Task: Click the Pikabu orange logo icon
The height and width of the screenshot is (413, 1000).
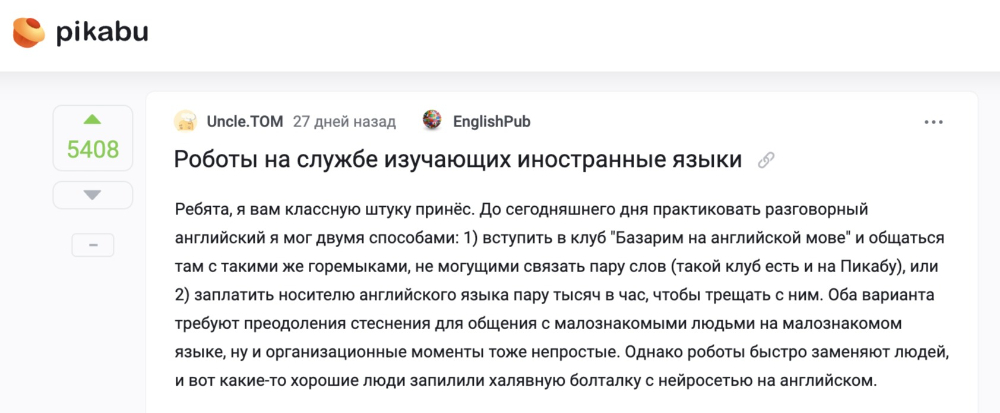Action: click(x=28, y=32)
